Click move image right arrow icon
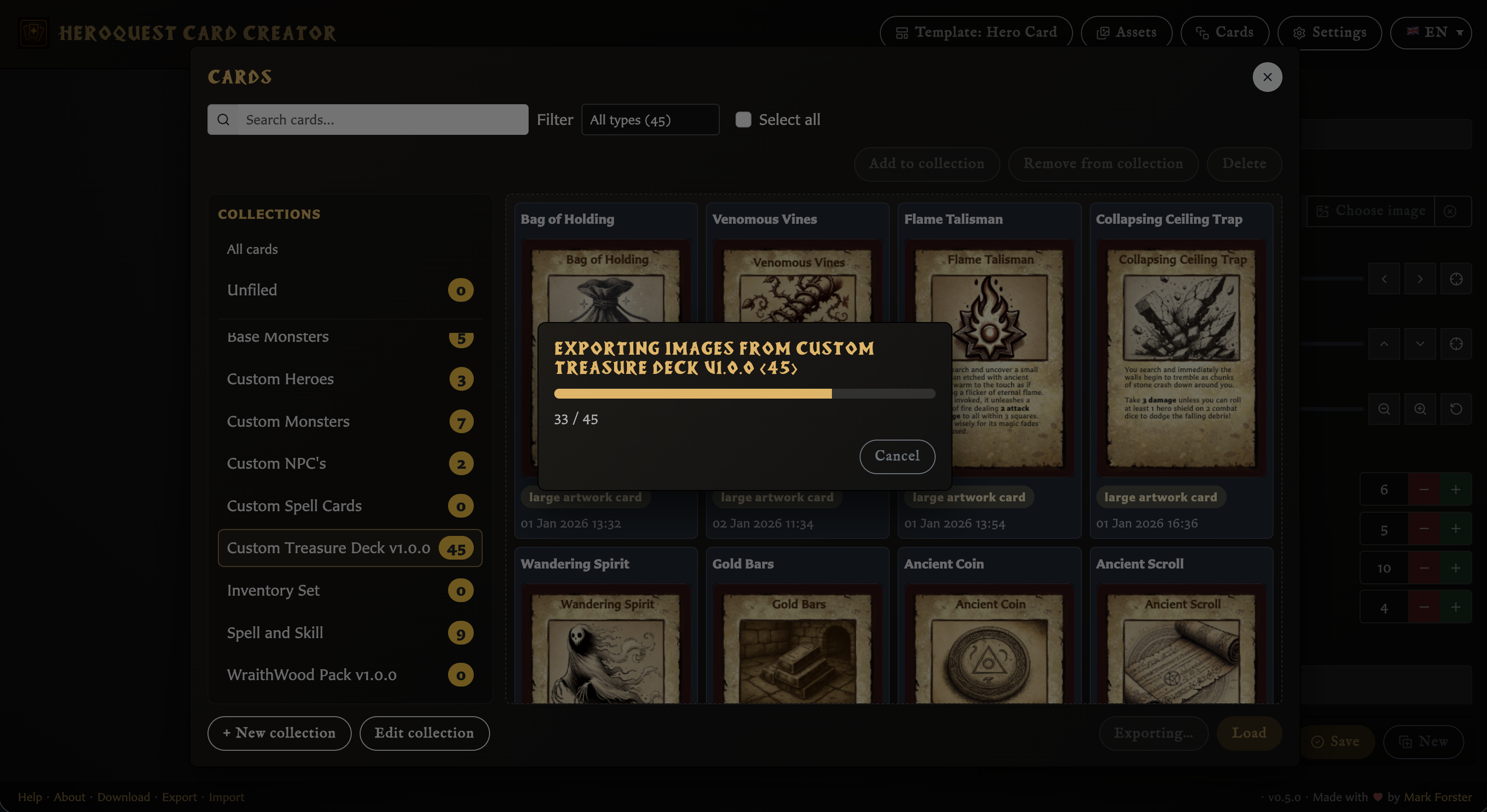This screenshot has width=1487, height=812. tap(1419, 280)
